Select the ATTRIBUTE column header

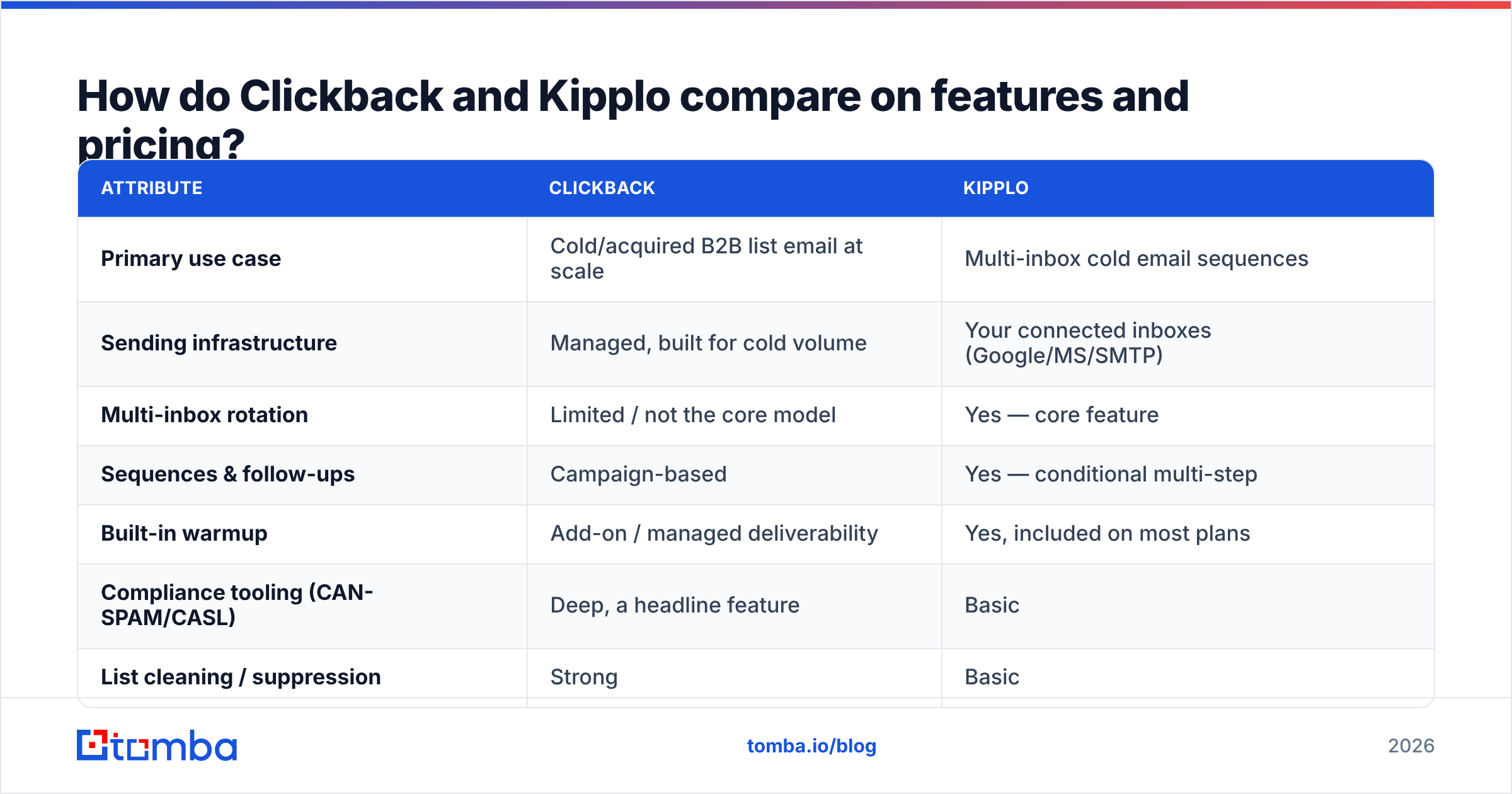[152, 188]
